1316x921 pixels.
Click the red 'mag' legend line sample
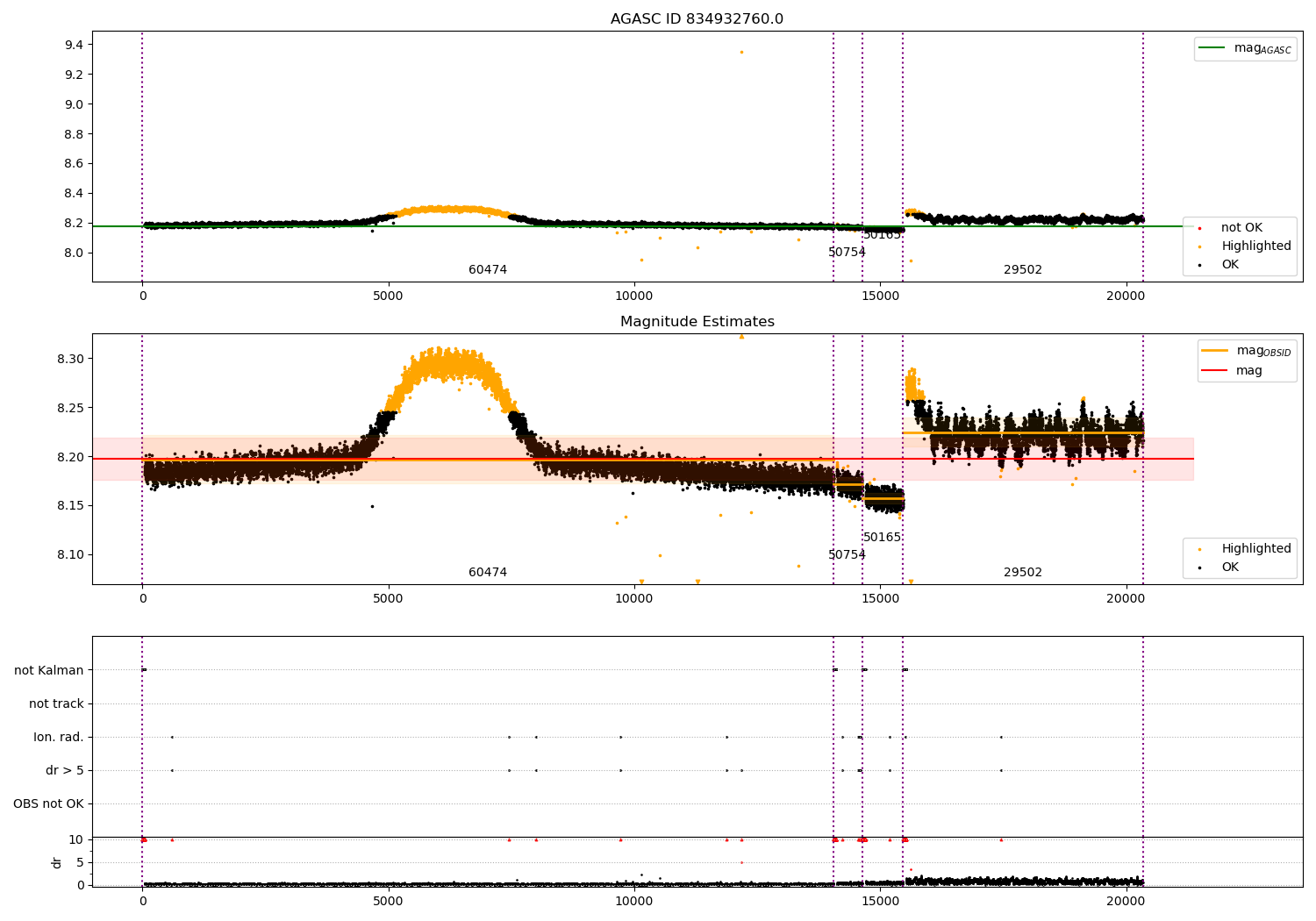(x=1215, y=370)
